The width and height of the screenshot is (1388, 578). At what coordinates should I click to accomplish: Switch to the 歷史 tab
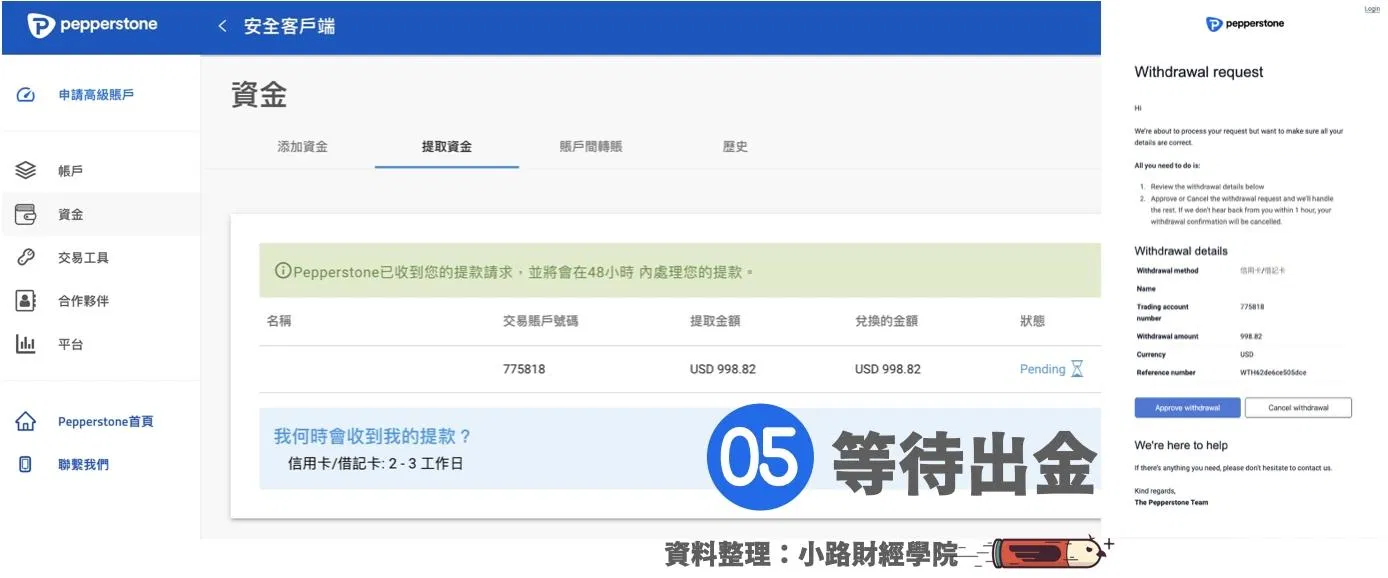click(x=735, y=146)
